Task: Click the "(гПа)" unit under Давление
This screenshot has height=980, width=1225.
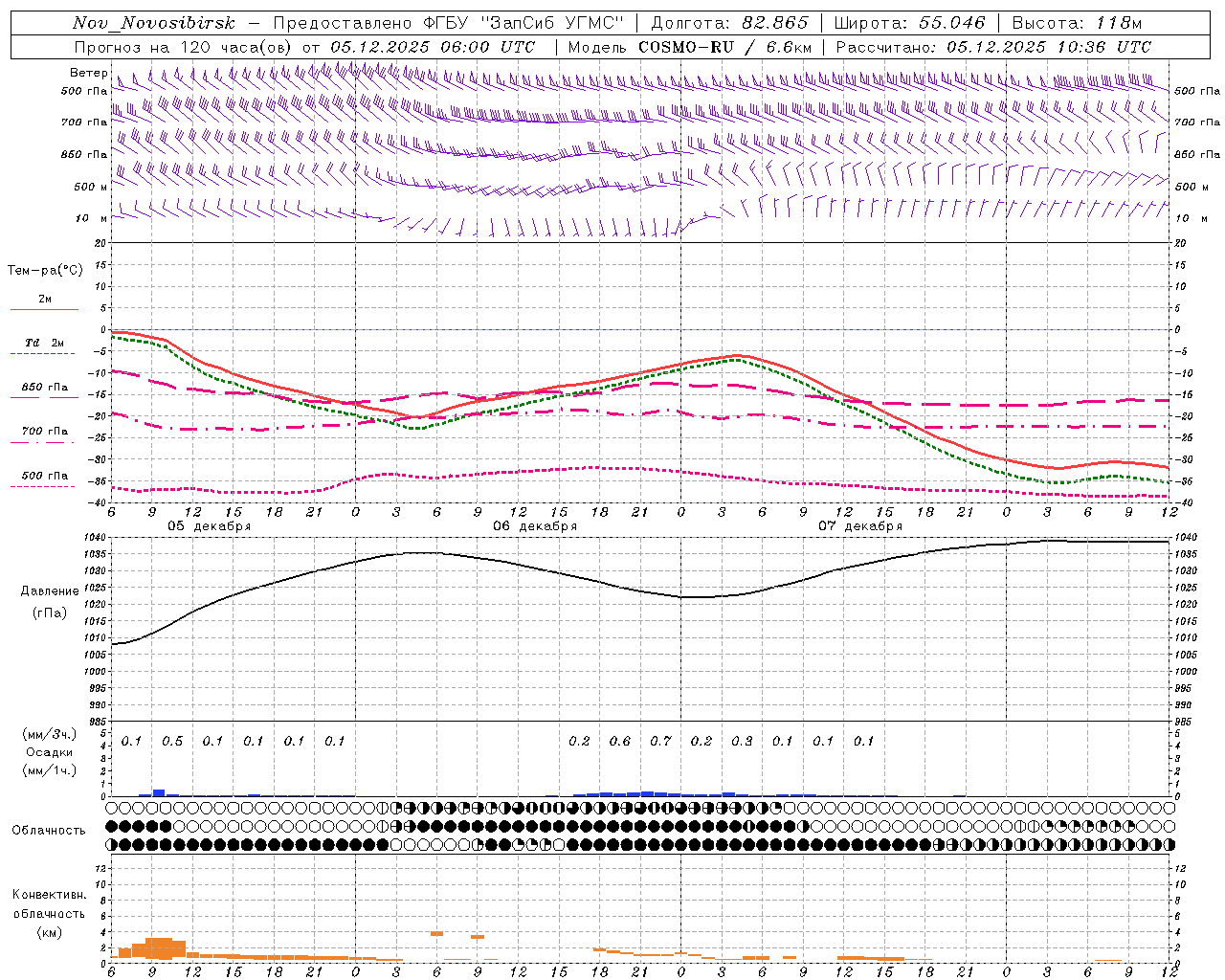Action: [x=50, y=612]
